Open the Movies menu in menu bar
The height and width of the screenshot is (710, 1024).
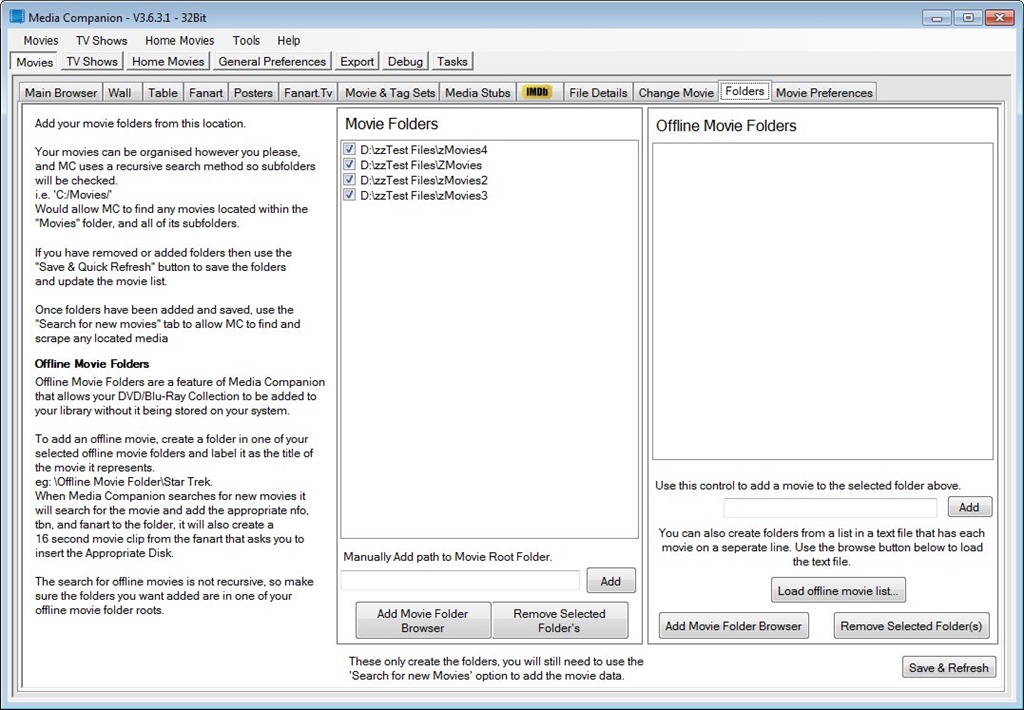[x=40, y=40]
